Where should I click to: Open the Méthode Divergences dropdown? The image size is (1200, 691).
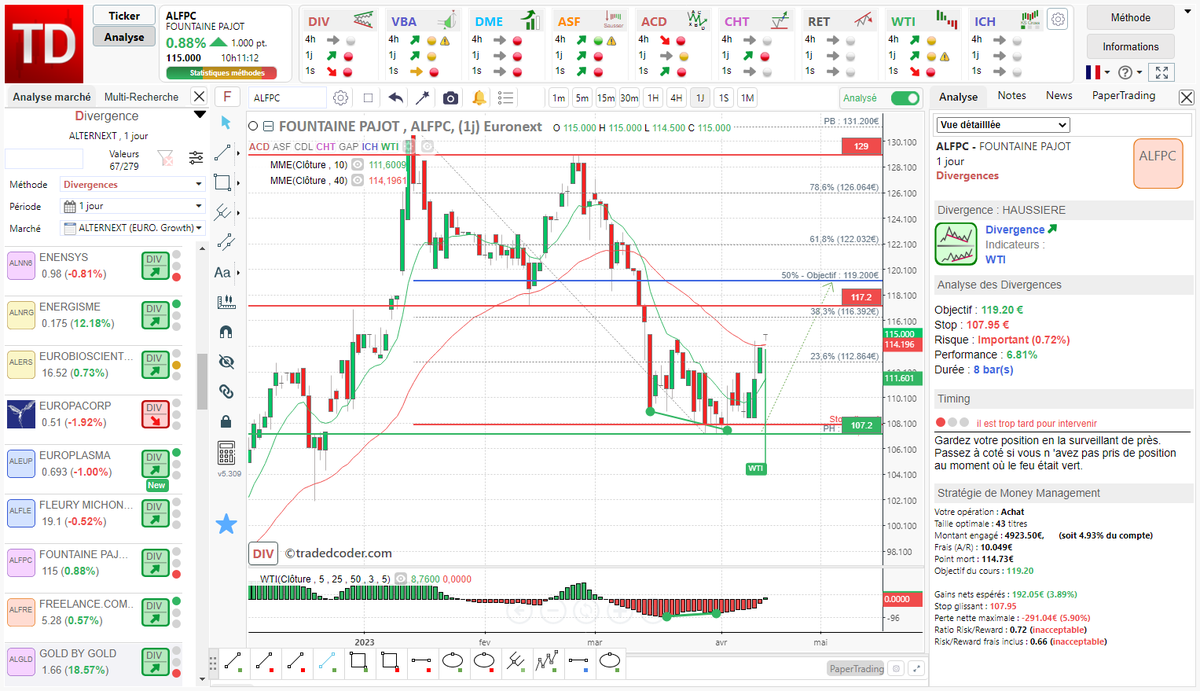click(132, 184)
